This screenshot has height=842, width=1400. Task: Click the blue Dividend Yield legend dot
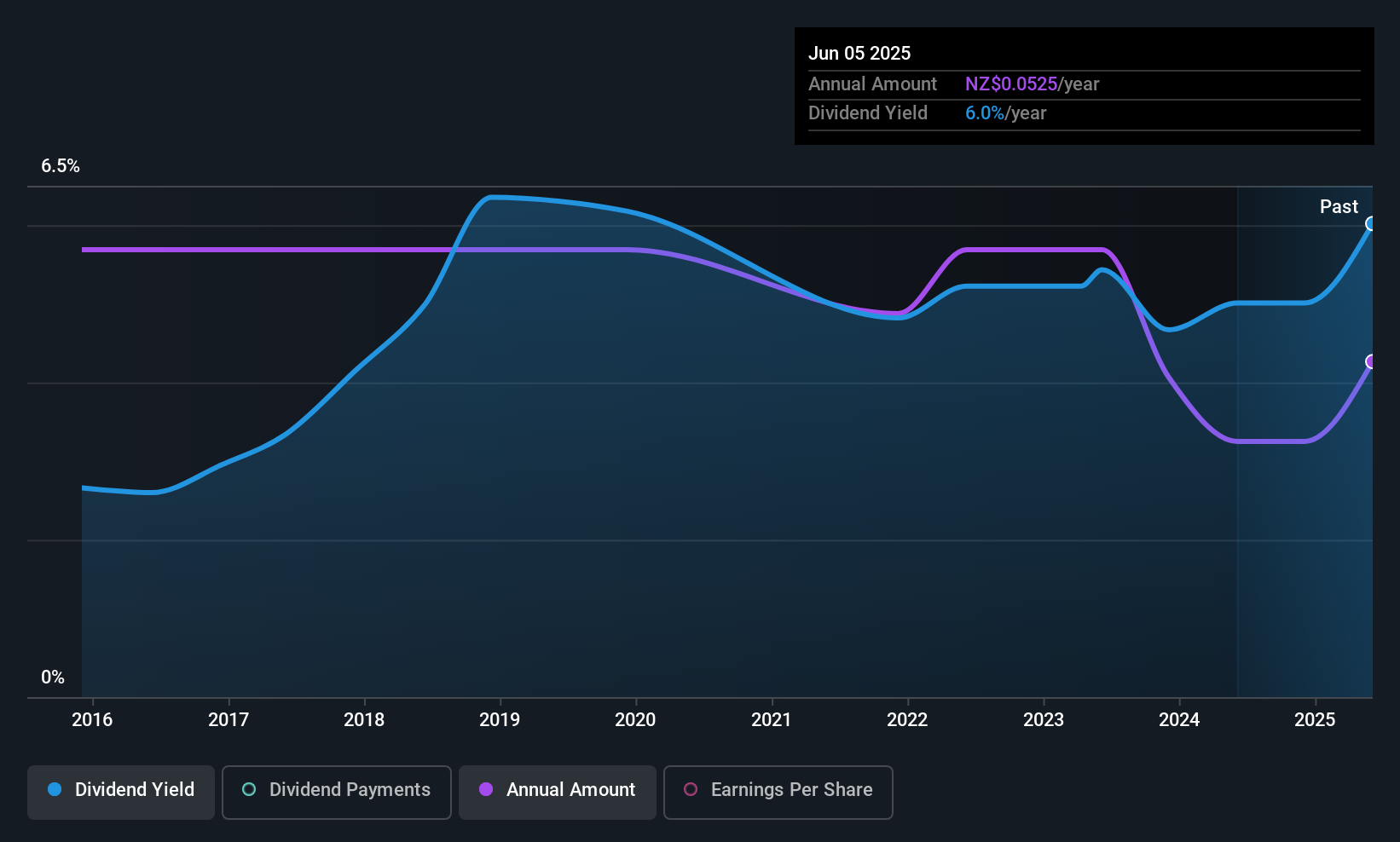(55, 789)
